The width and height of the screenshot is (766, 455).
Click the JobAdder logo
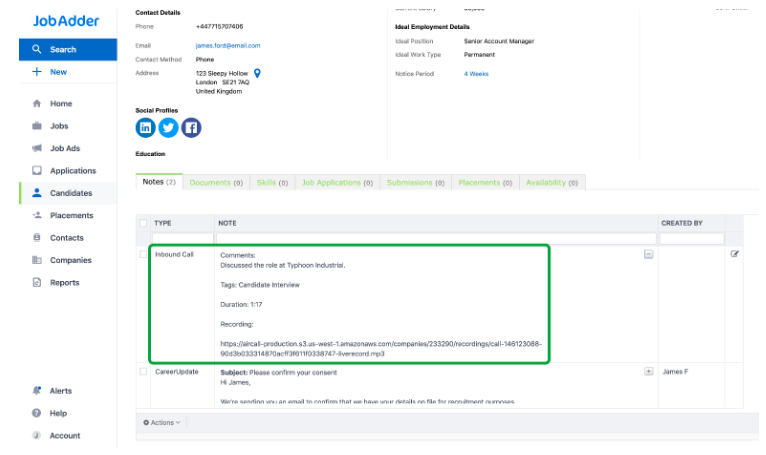point(66,21)
